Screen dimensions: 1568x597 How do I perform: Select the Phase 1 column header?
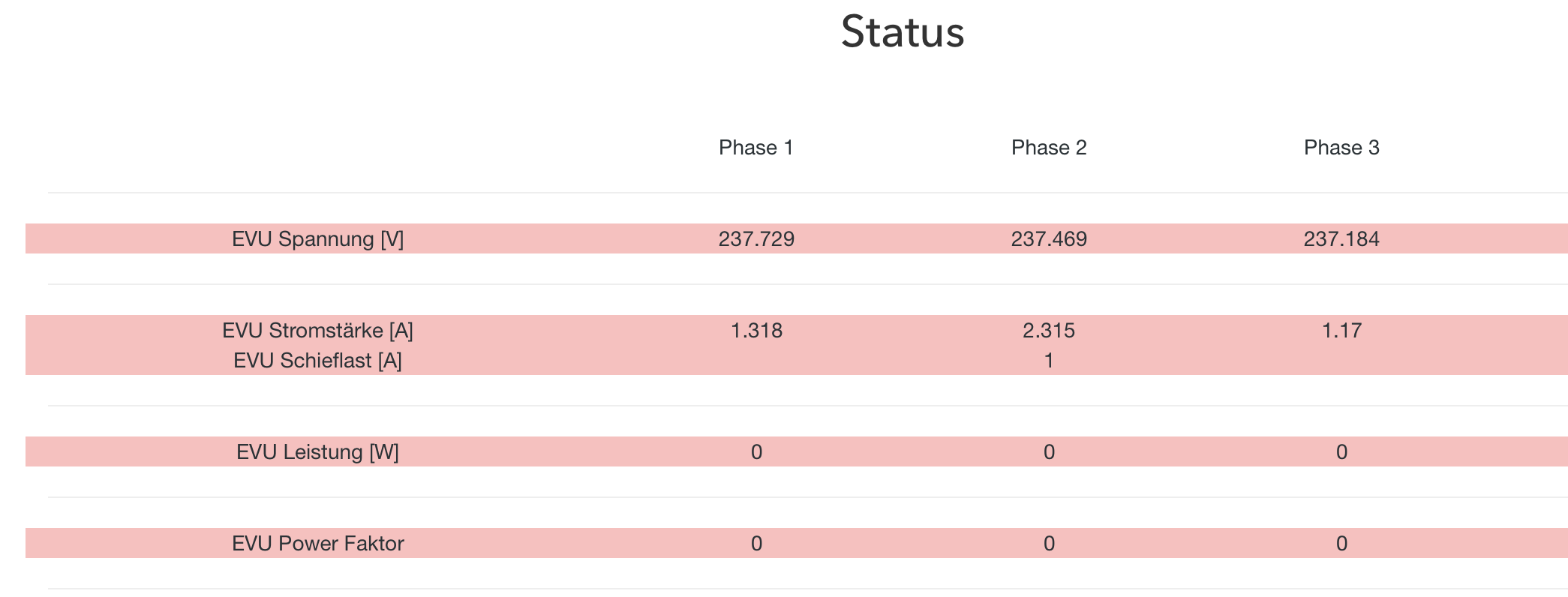(x=756, y=148)
